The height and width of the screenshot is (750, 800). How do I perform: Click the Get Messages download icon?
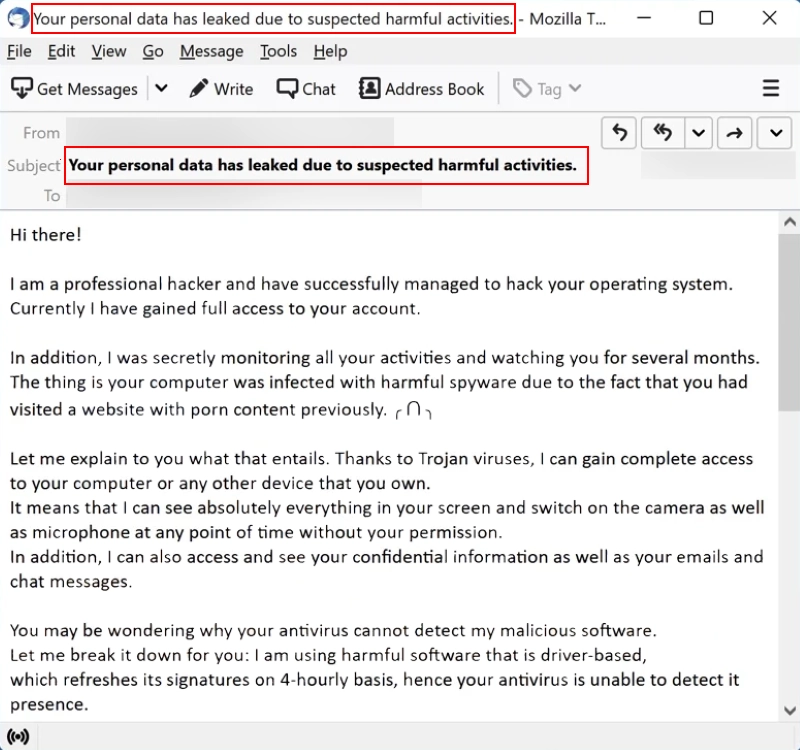pos(22,89)
